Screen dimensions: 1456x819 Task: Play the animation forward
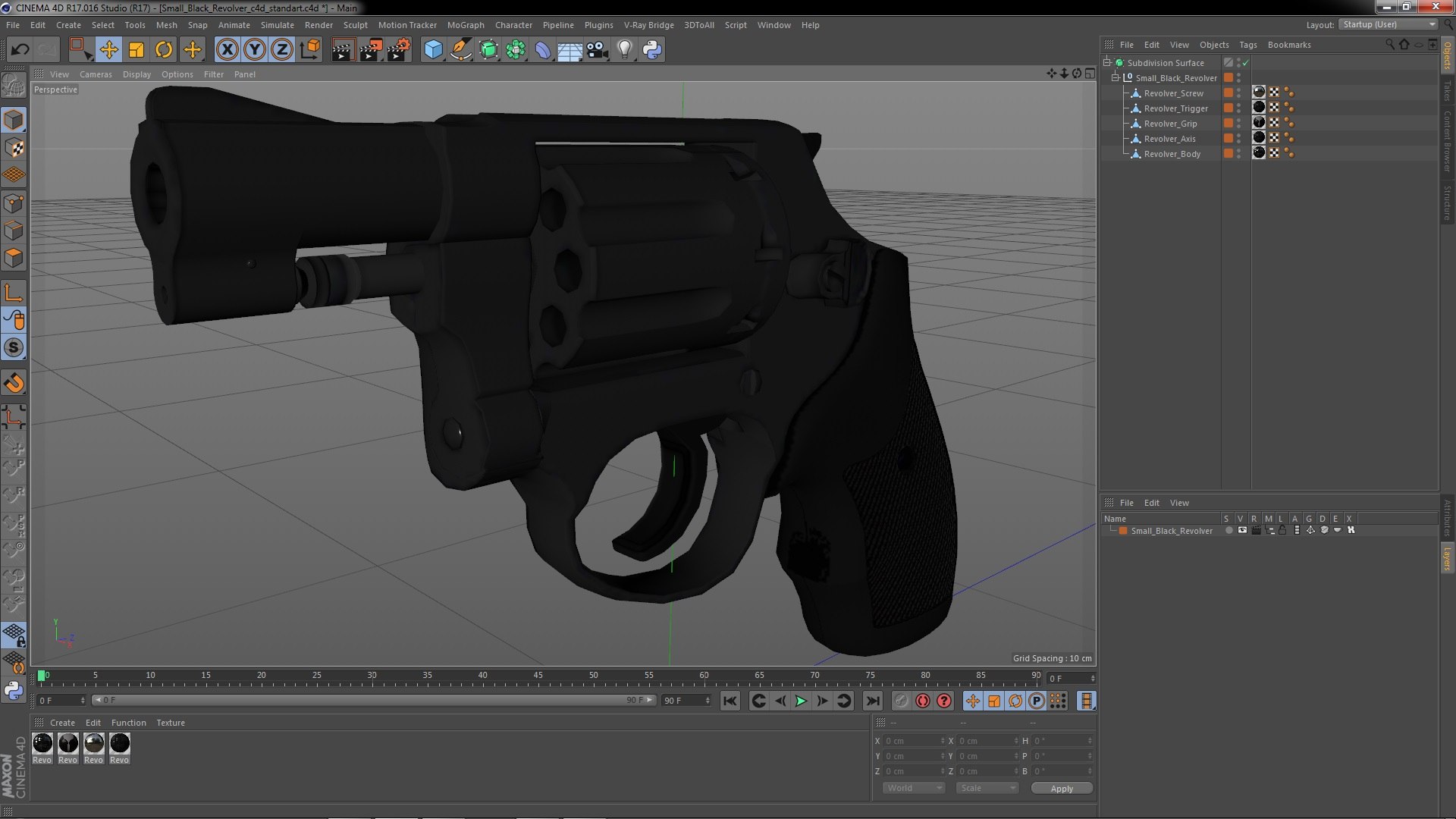pyautogui.click(x=801, y=701)
